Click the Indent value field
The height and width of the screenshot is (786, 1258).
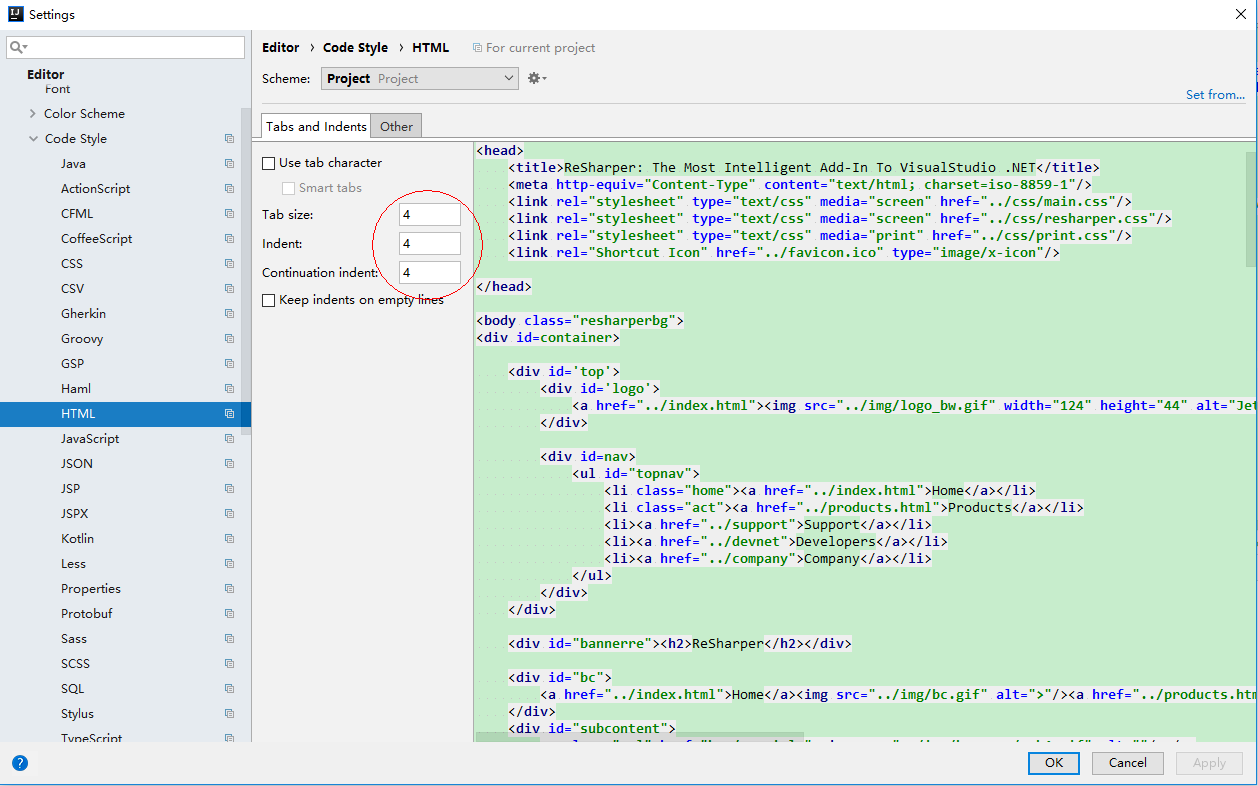430,243
